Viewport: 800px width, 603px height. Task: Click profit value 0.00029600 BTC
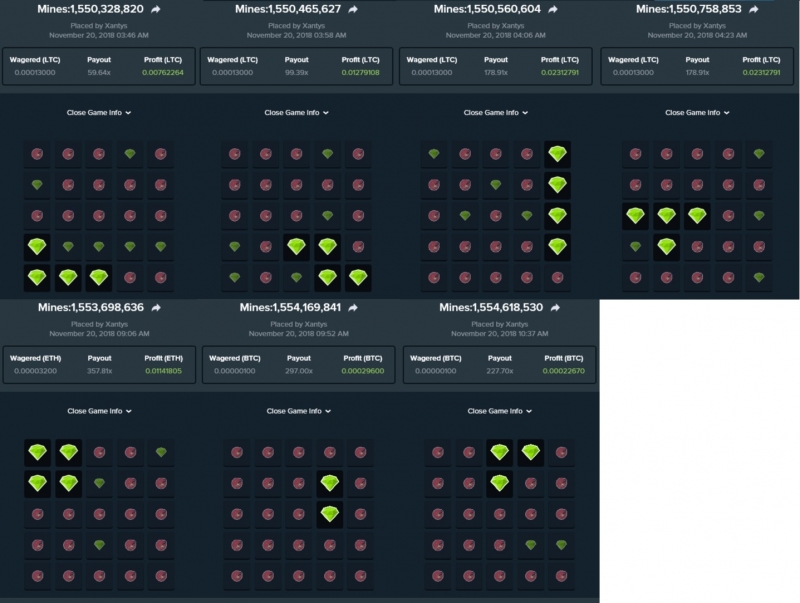tap(363, 371)
